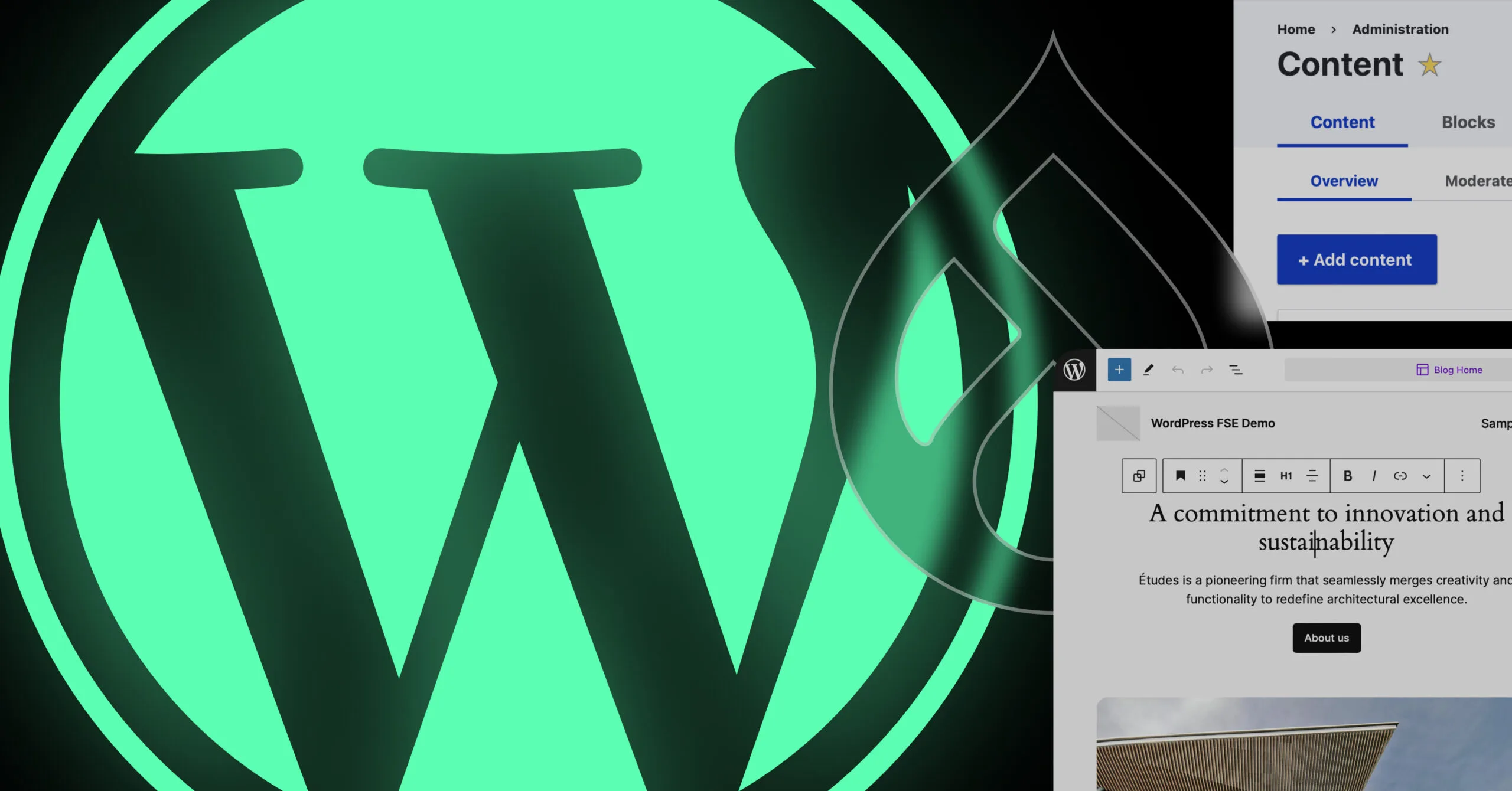Screen dimensions: 1512x791
Task: Select the Blocks tab
Action: [1468, 122]
